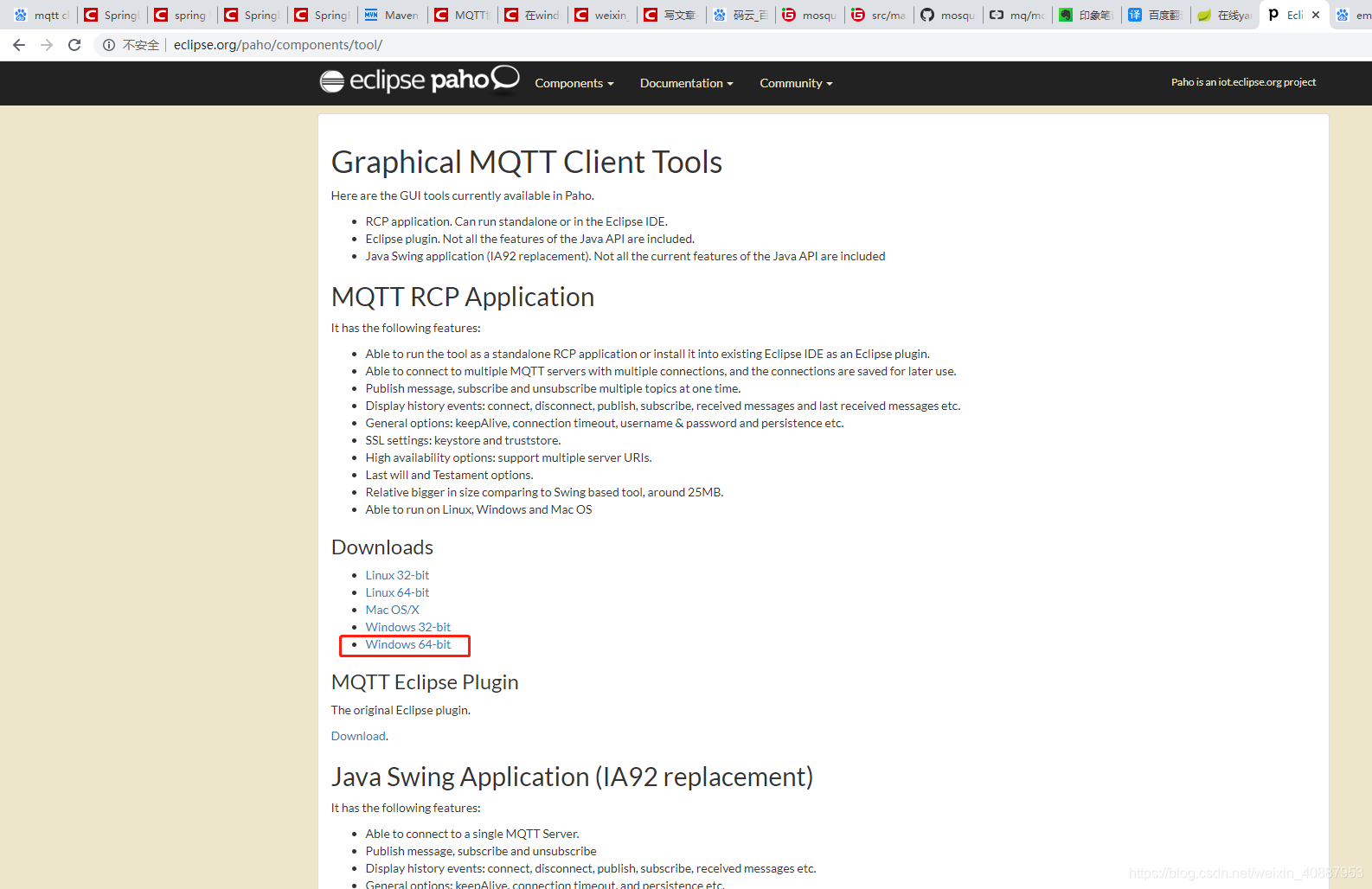Switch to the 'mqtt cl' Baidu tab
Image resolution: width=1372 pixels, height=889 pixels.
click(41, 15)
